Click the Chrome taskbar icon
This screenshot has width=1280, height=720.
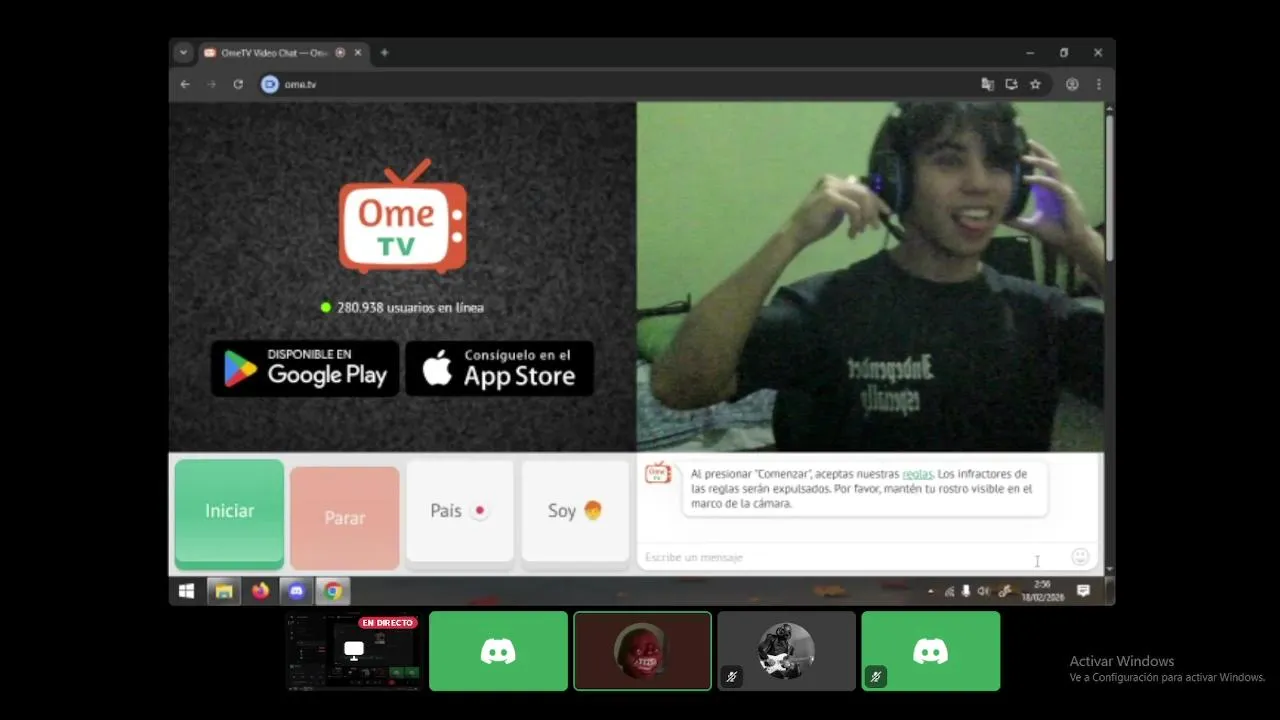(x=333, y=591)
